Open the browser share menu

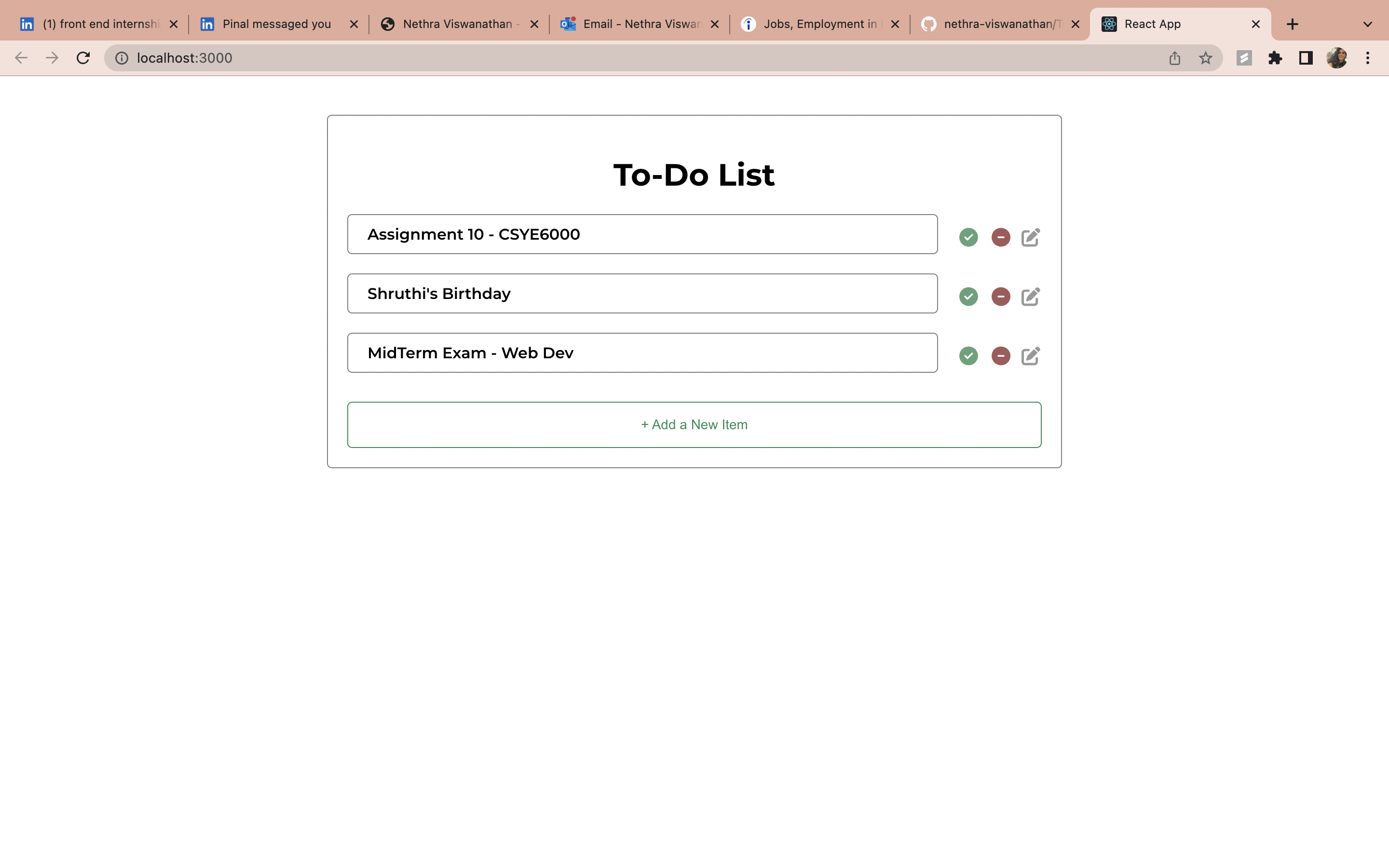[1174, 57]
